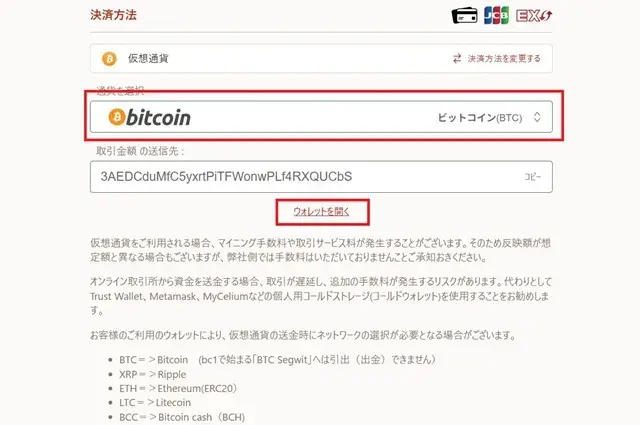
Task: Click the BTC address field 3AEDCduMfC5yxrt…
Action: [321, 176]
